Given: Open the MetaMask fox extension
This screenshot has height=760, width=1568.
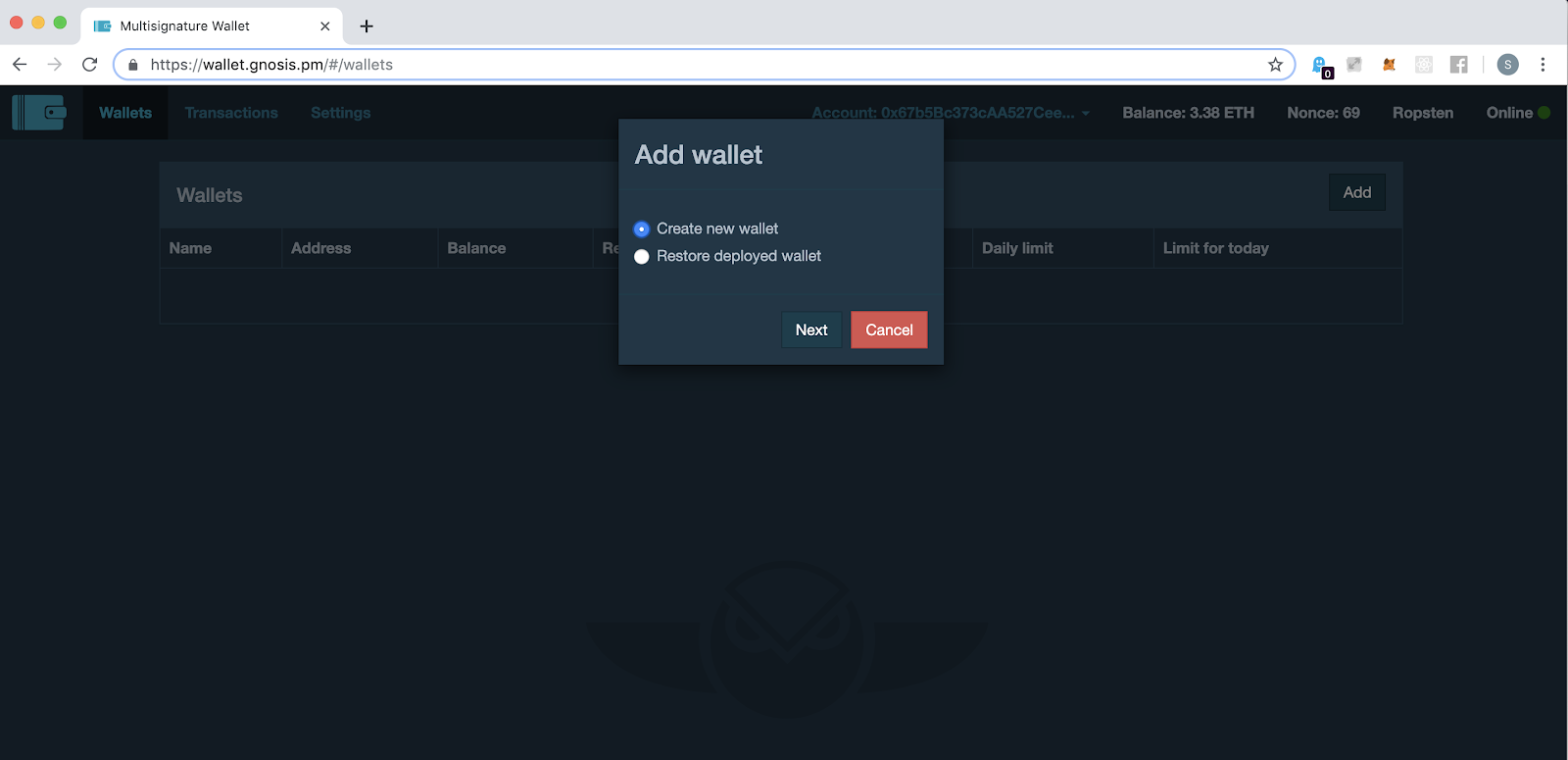Looking at the screenshot, I should (1389, 65).
